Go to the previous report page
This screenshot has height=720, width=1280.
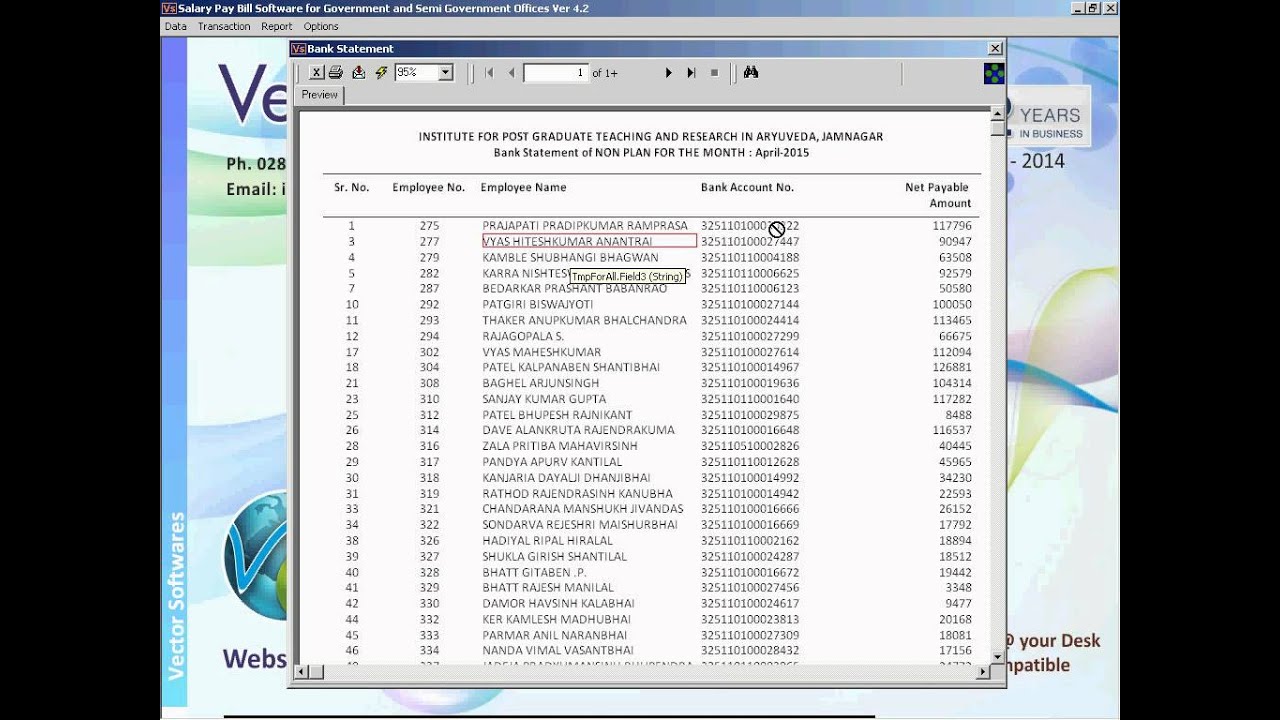tap(511, 72)
